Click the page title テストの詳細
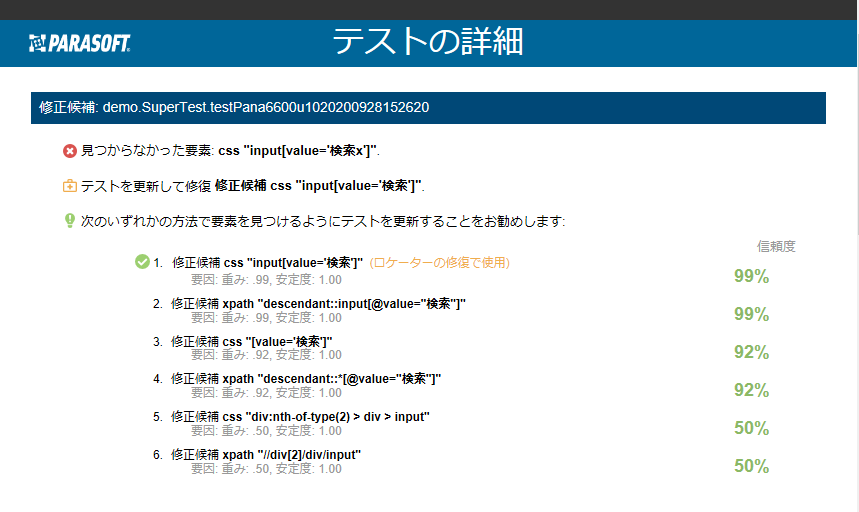 (428, 42)
